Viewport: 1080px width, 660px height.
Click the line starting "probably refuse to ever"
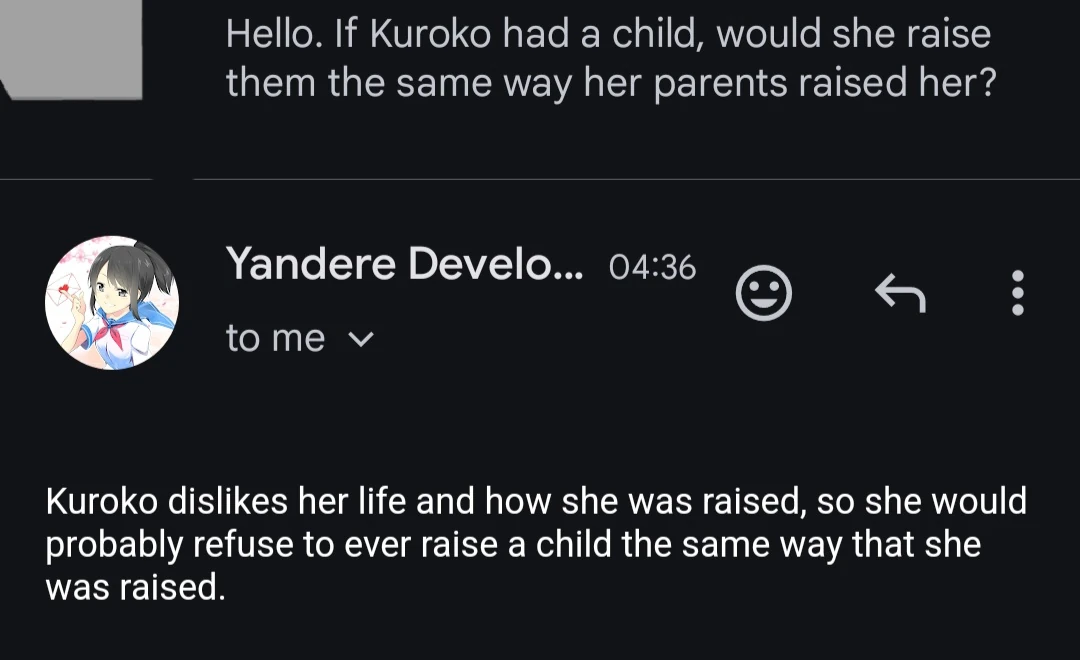click(x=513, y=545)
